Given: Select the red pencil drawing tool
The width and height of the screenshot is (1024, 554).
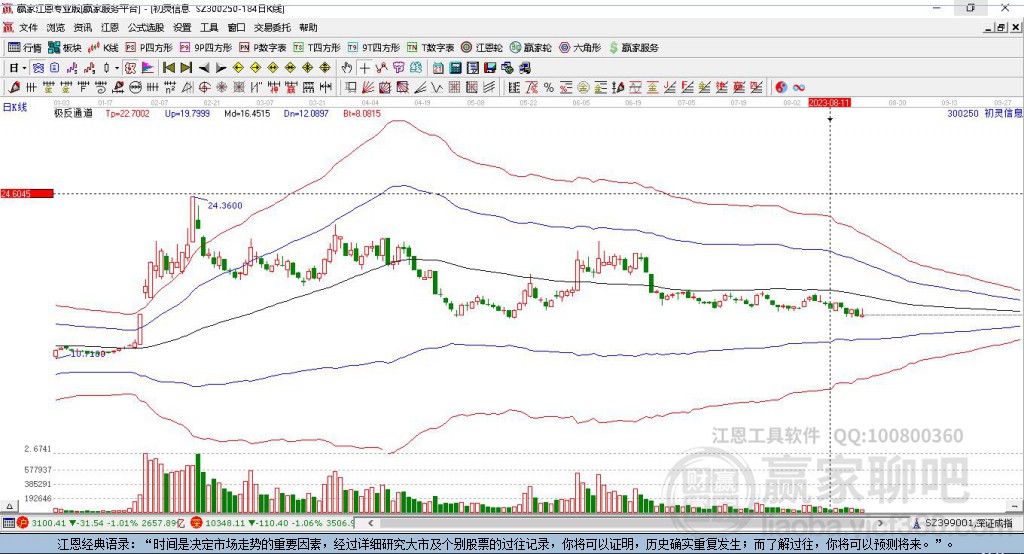Looking at the screenshot, I should coord(14,87).
